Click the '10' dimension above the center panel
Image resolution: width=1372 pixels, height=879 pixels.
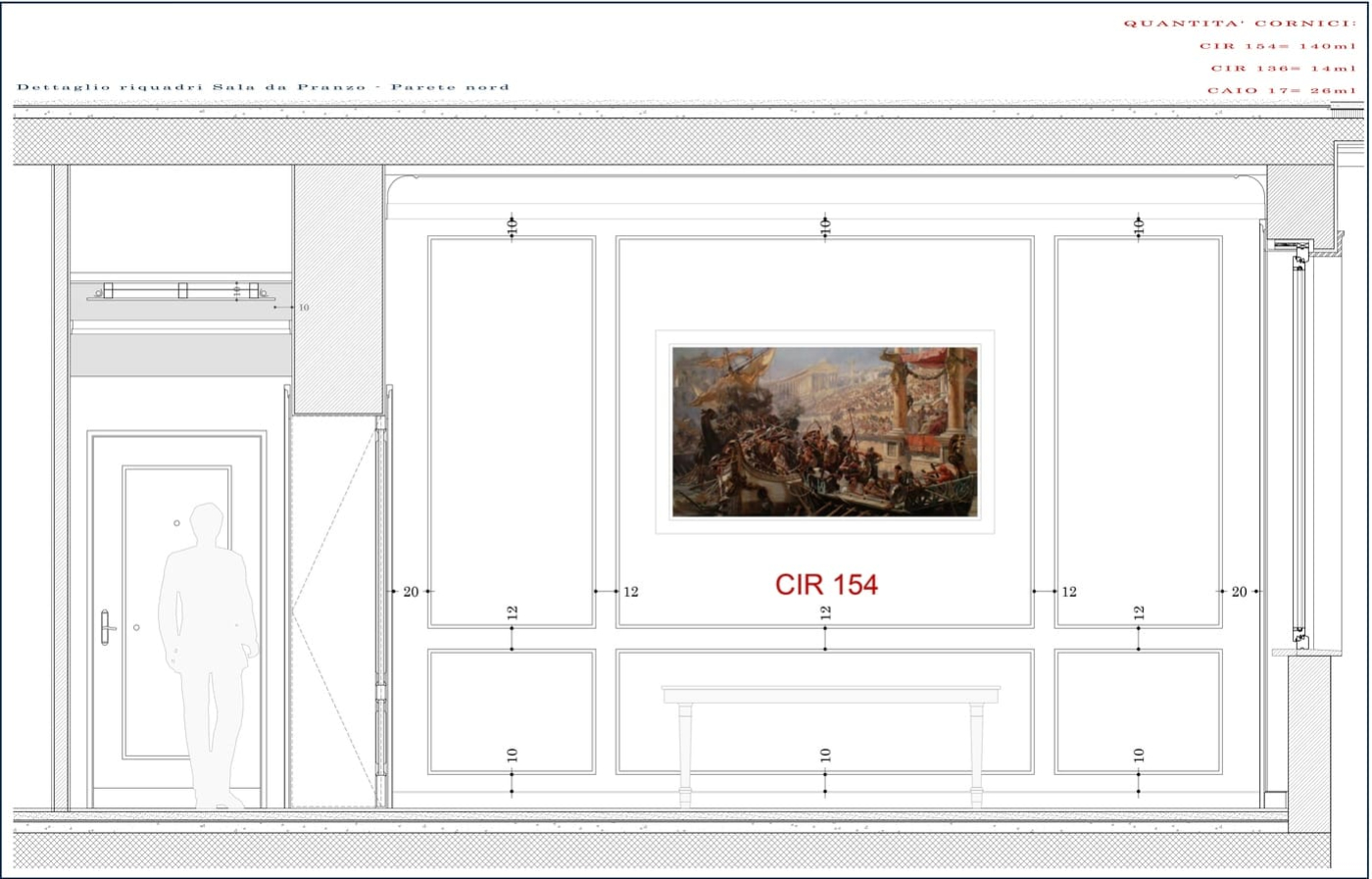[x=825, y=225]
